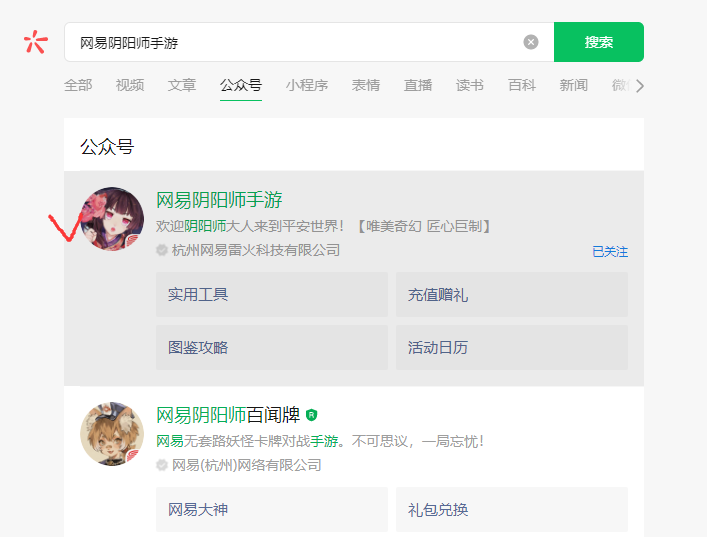This screenshot has width=707, height=537.
Task: Open the 网易阴阳师百闻牌 account title
Action: tap(228, 415)
